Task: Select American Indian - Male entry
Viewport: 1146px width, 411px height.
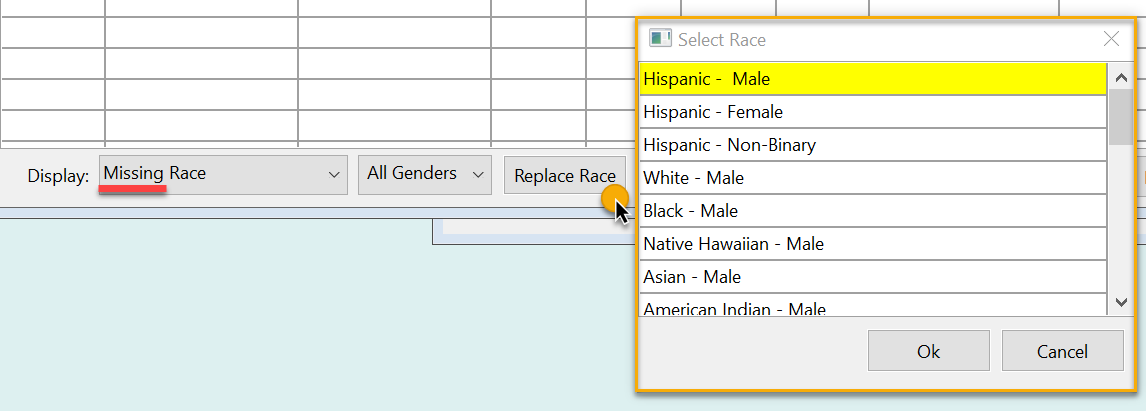Action: (x=871, y=307)
